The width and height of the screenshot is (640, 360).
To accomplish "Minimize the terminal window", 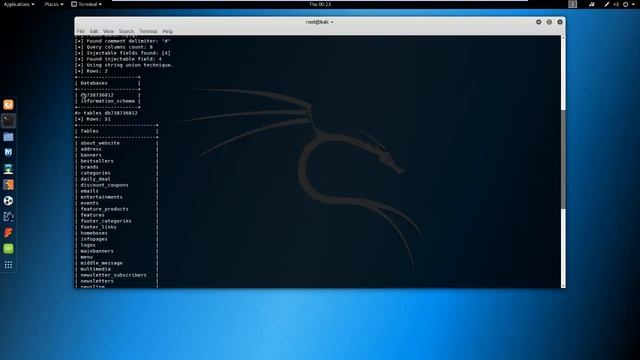I will tap(538, 22).
